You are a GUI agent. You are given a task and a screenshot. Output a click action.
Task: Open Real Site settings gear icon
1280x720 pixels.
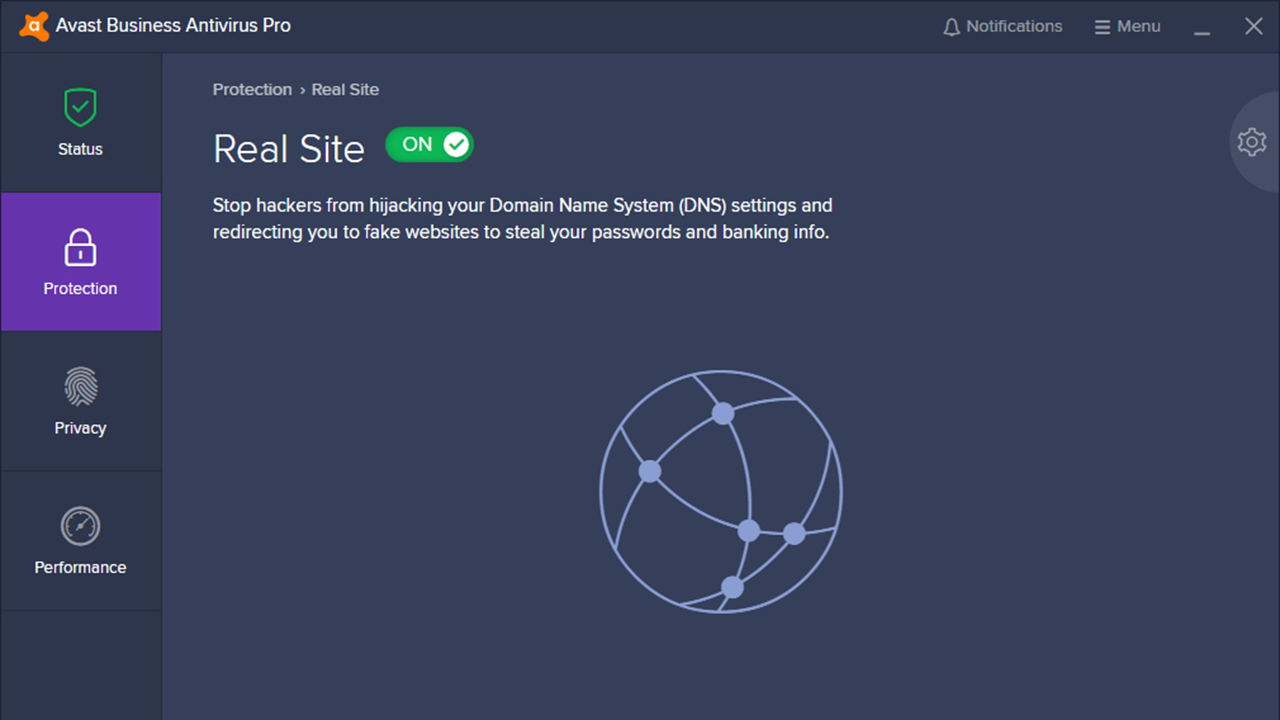tap(1251, 142)
